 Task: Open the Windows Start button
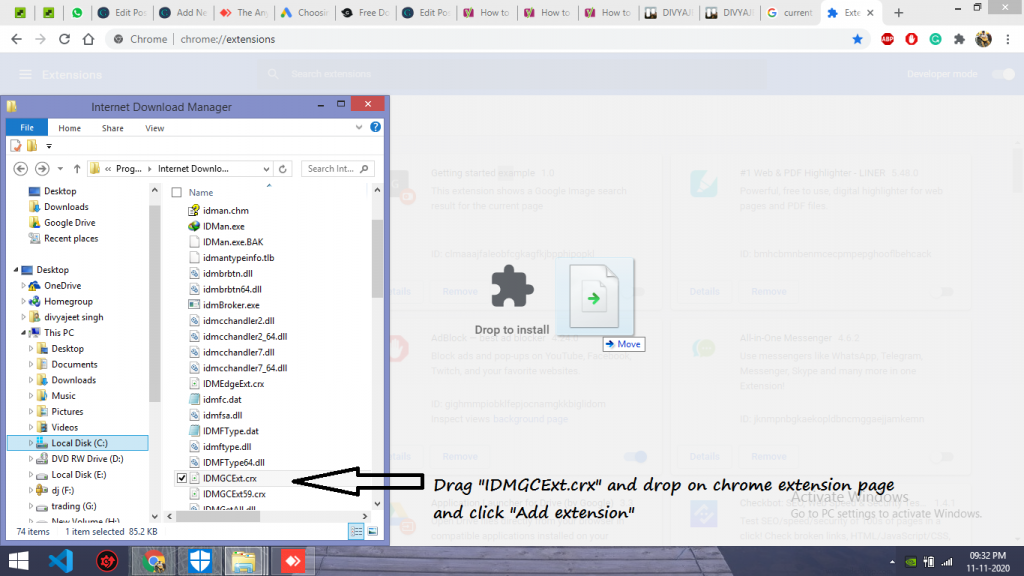pyautogui.click(x=18, y=561)
